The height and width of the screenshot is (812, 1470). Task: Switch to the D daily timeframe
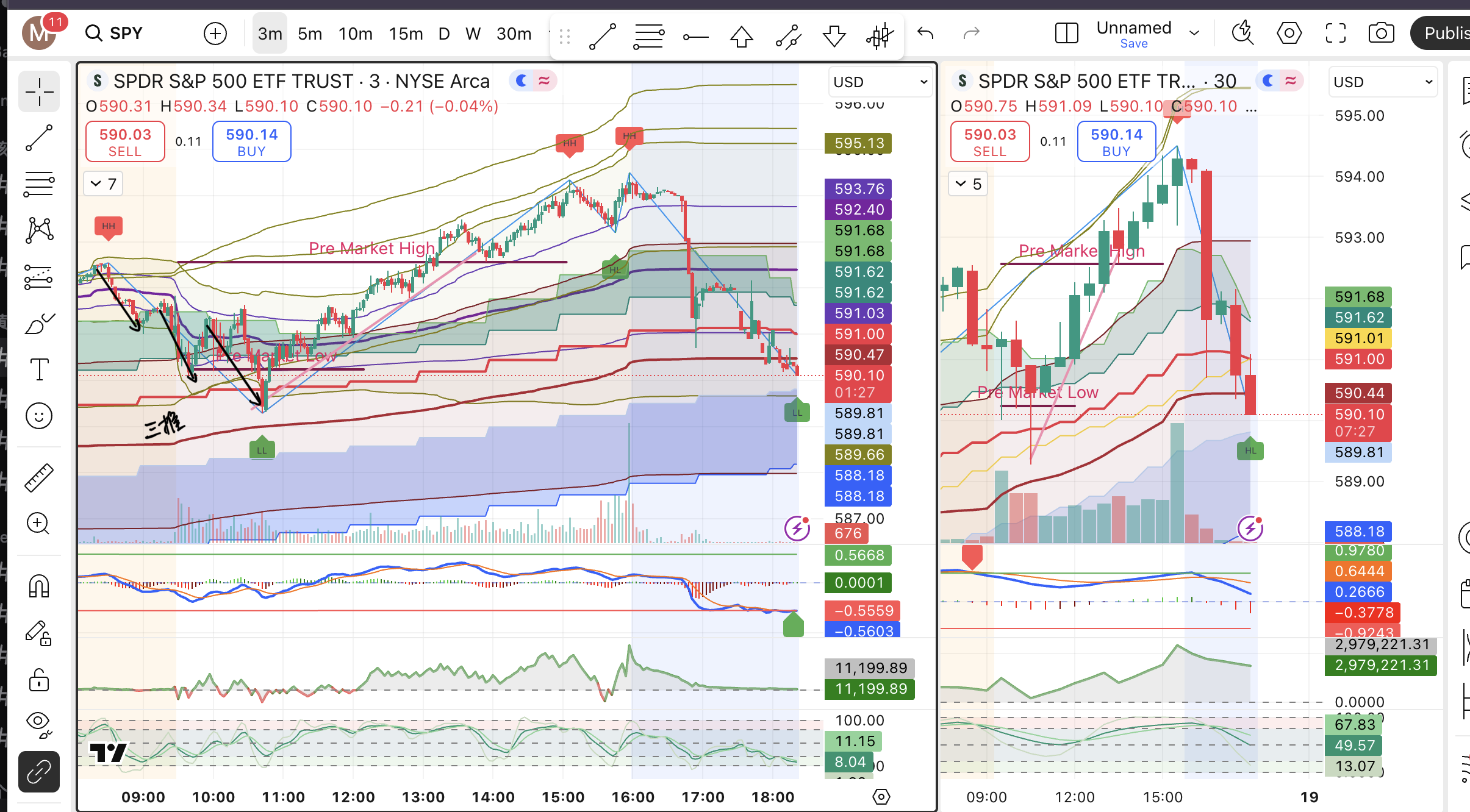444,34
